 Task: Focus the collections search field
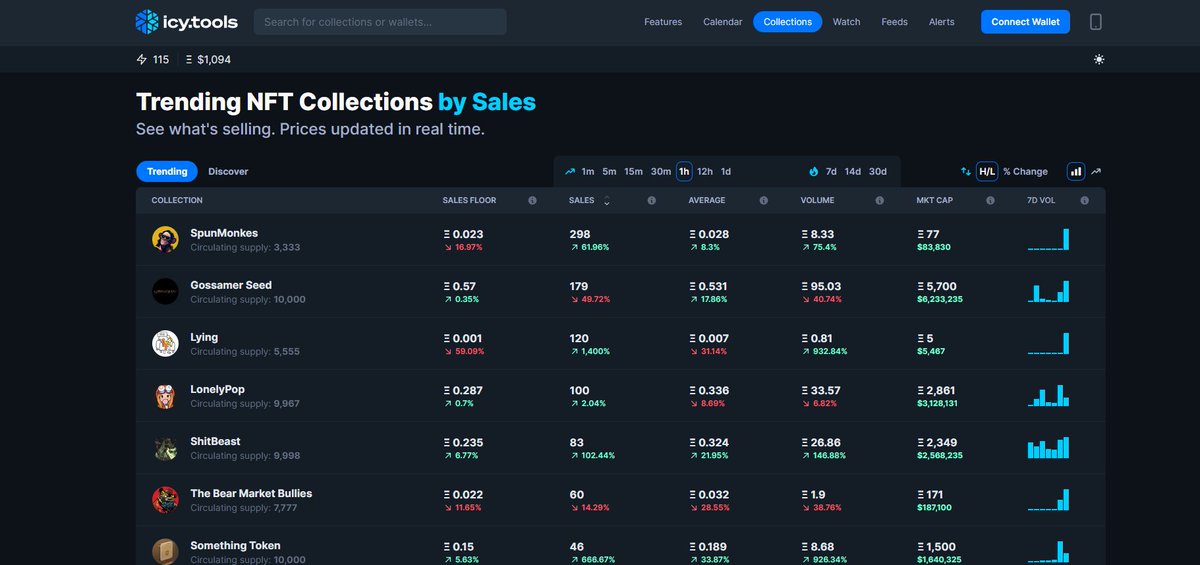pos(380,22)
